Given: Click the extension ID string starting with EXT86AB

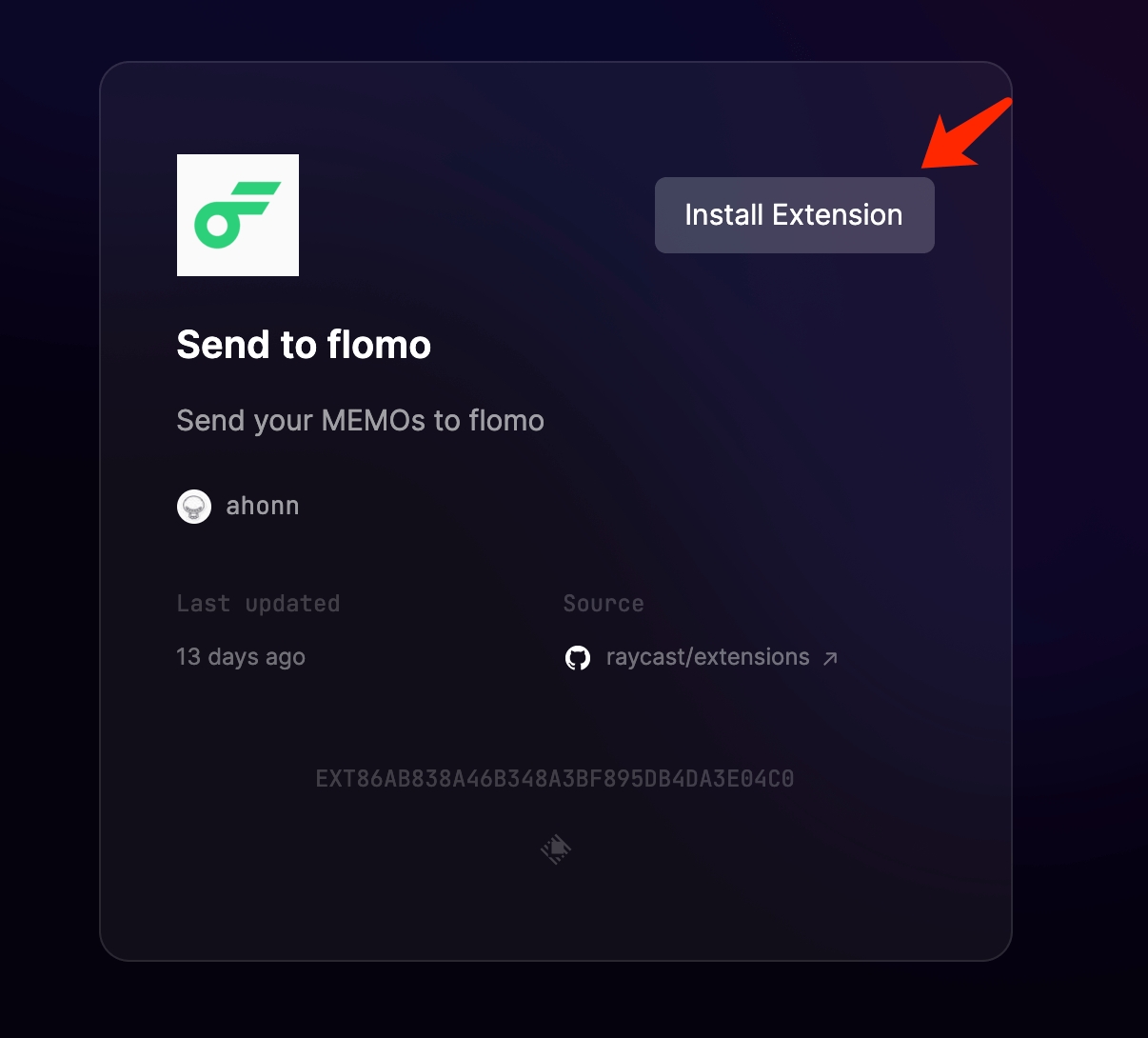Looking at the screenshot, I should click(555, 779).
